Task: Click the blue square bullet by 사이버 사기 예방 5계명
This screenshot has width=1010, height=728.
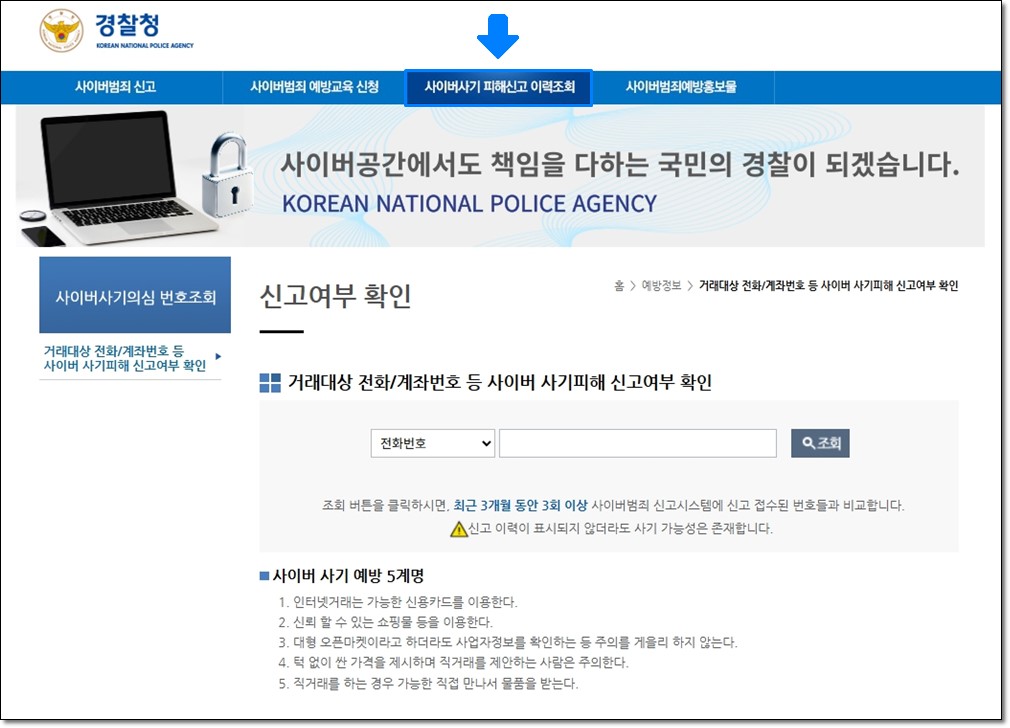Action: (264, 576)
